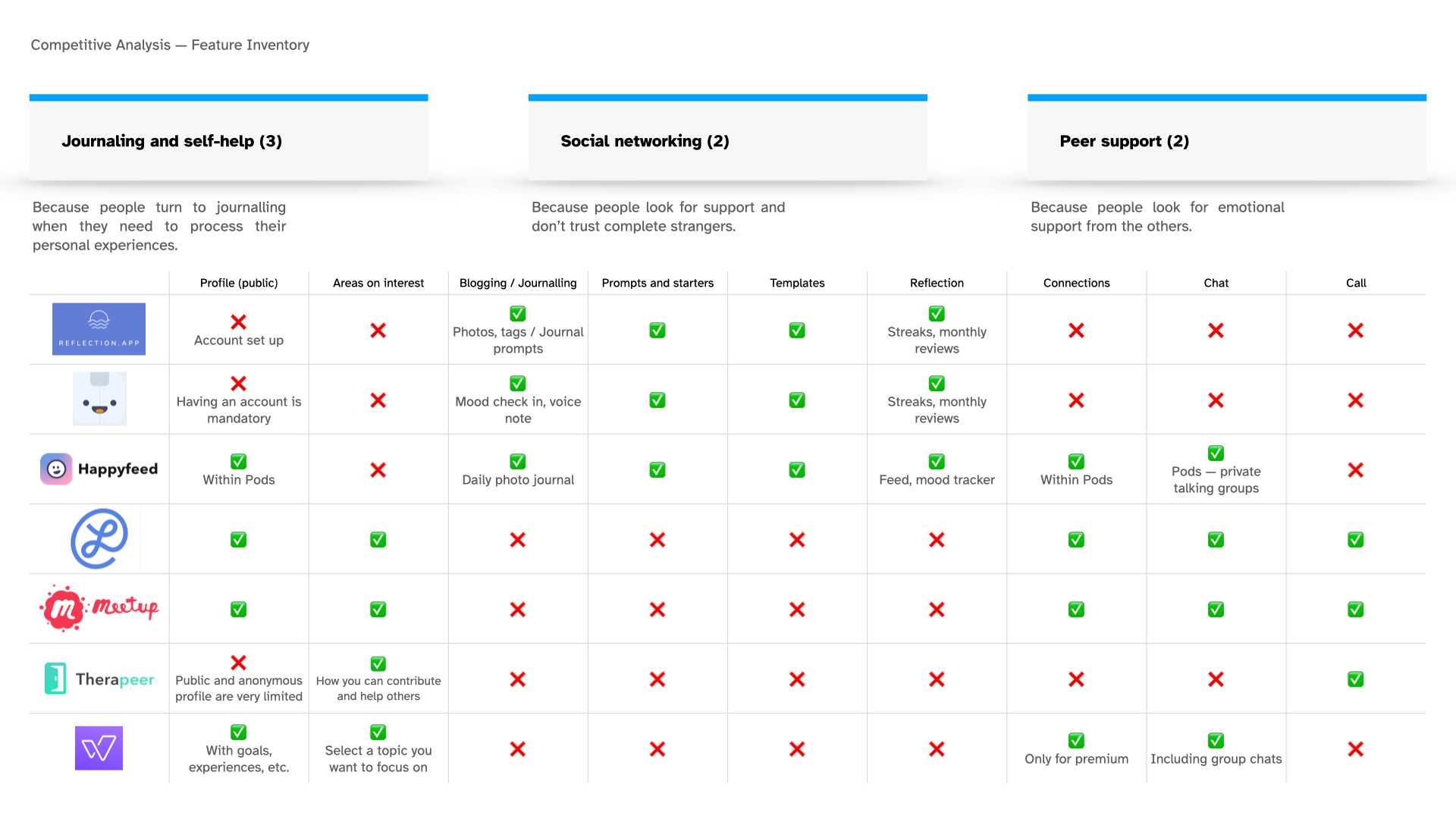Click the Connections column header
Viewport: 1456px width, 819px height.
coord(1076,283)
